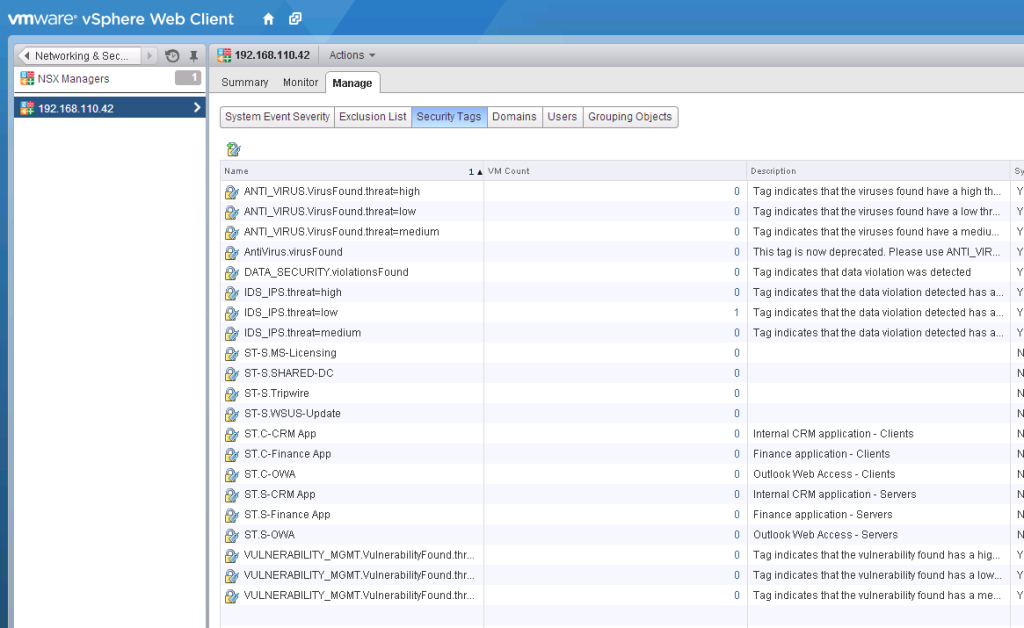Click the NSX Managers colored grid icon
Viewport: 1024px width, 628px height.
pyautogui.click(x=27, y=78)
